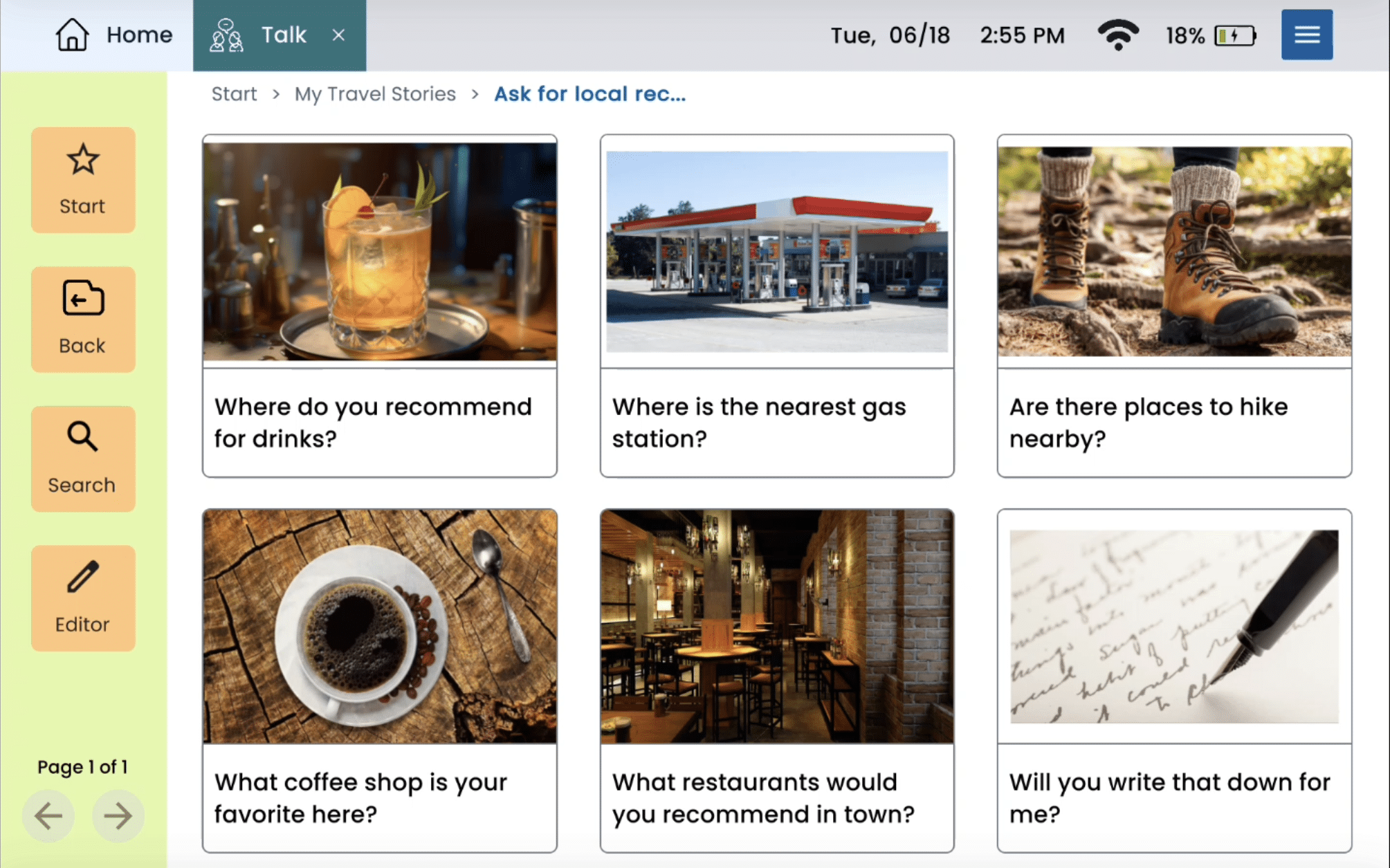The width and height of the screenshot is (1390, 868).
Task: Click the Home house icon
Action: (x=72, y=35)
